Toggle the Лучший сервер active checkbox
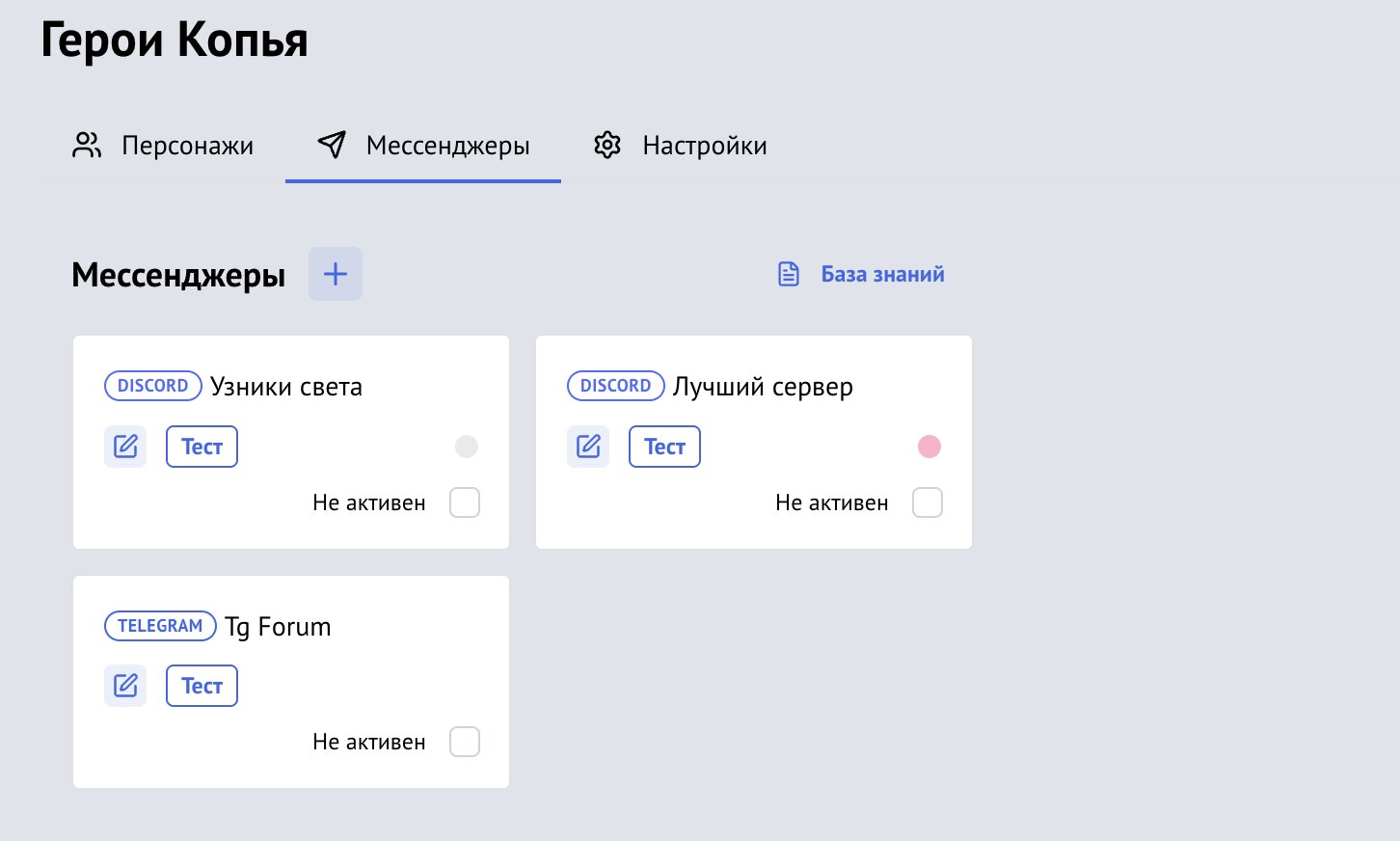 pyautogui.click(x=928, y=502)
